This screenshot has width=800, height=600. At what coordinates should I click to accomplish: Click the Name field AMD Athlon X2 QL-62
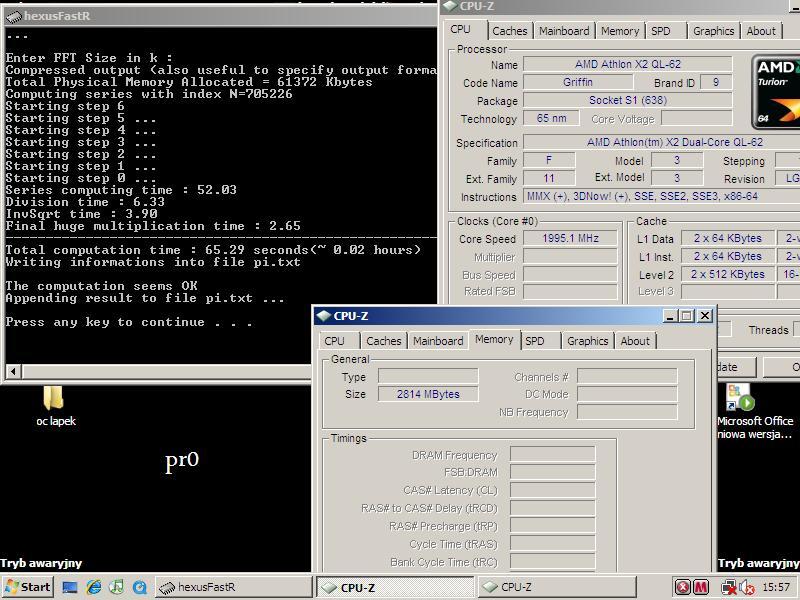coord(628,64)
